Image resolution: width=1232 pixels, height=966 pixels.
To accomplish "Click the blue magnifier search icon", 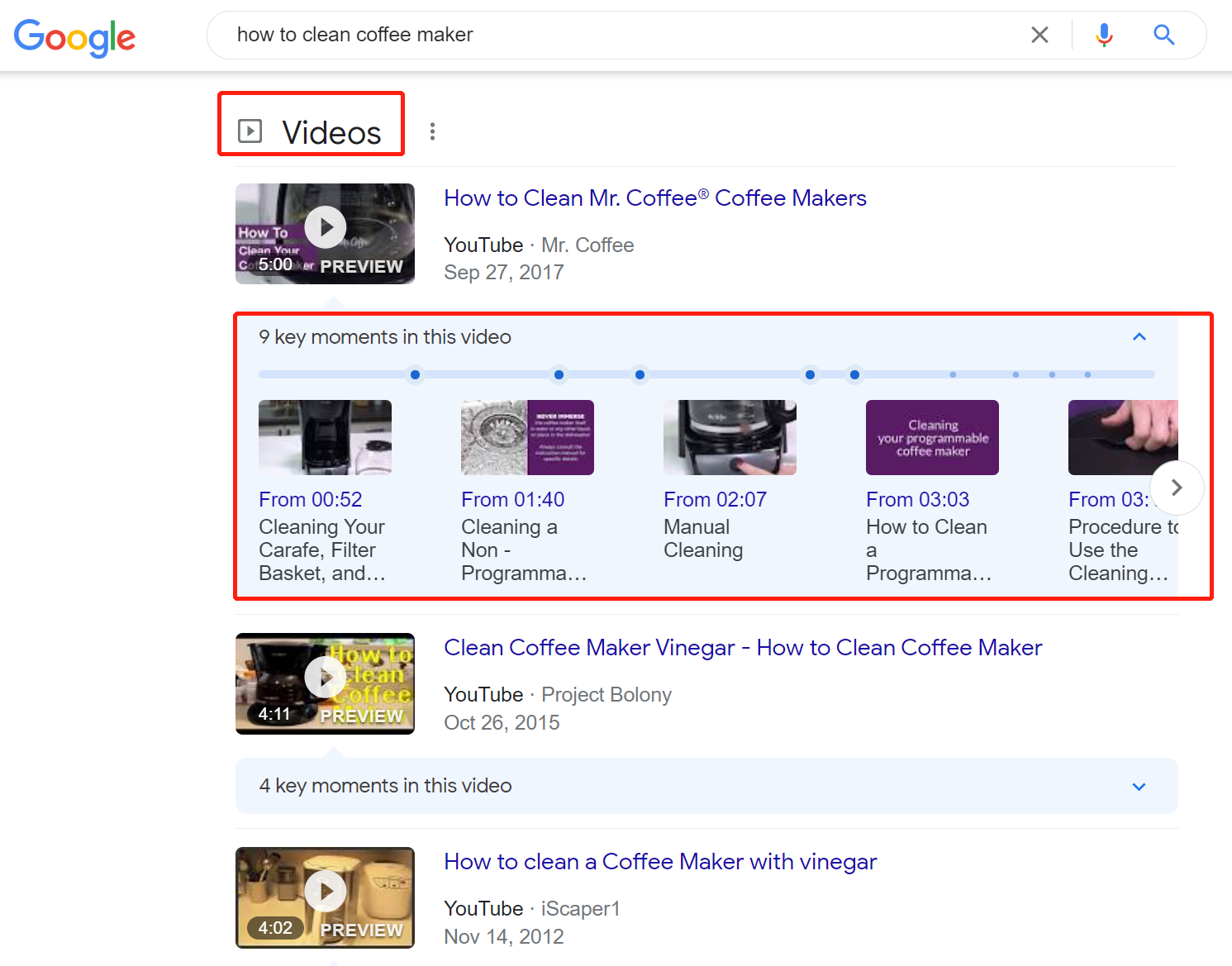I will point(1163,35).
